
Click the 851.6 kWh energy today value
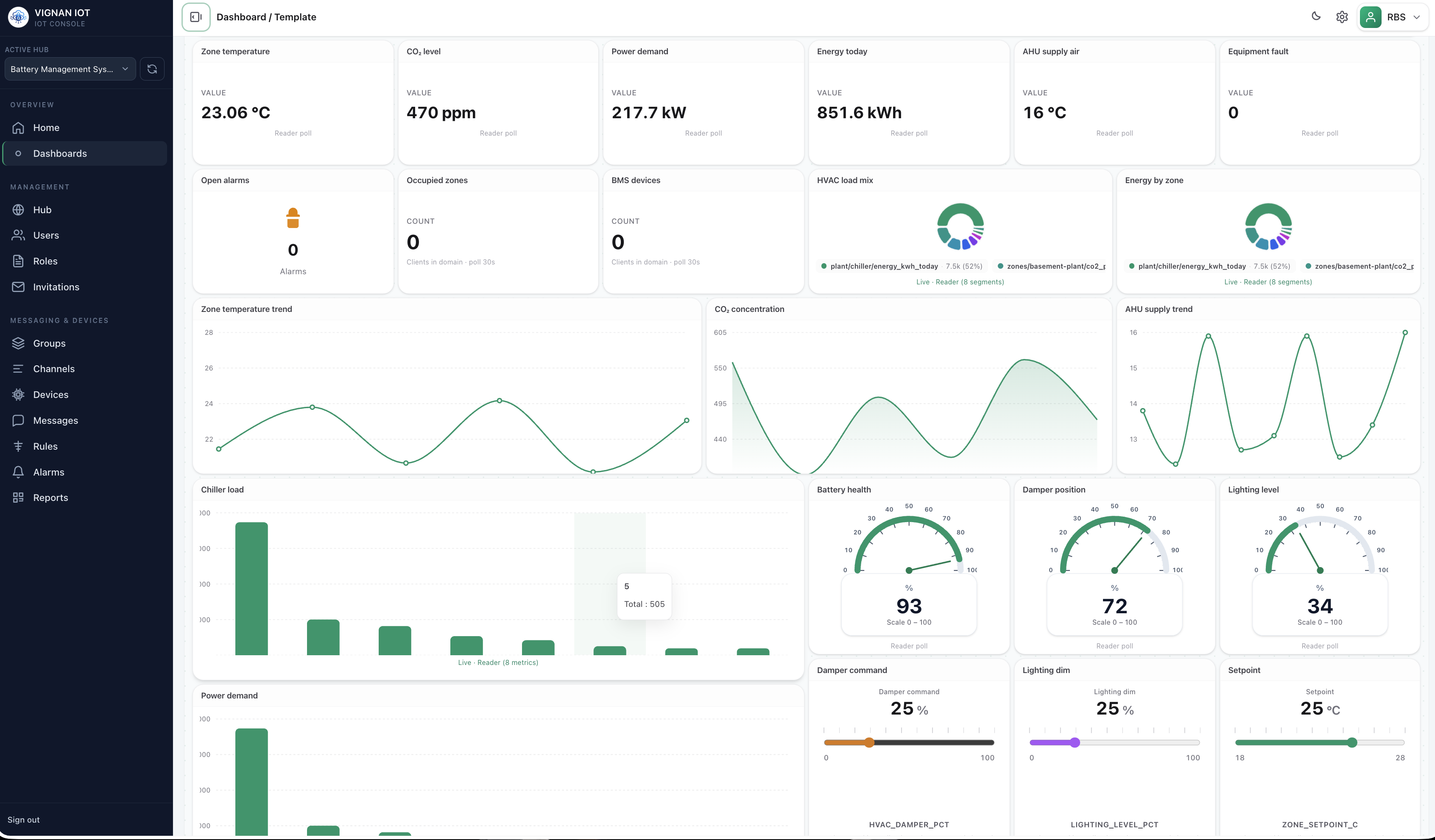[859, 113]
